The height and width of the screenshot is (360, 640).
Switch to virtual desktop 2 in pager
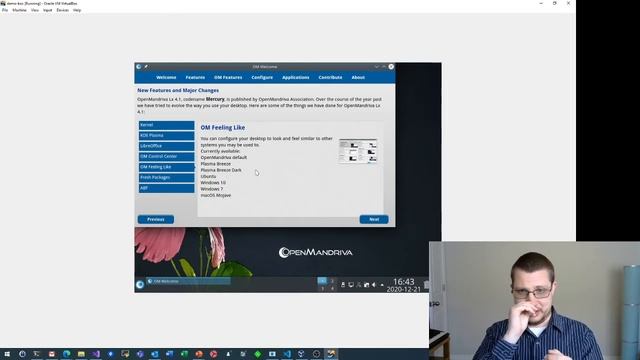coord(332,281)
